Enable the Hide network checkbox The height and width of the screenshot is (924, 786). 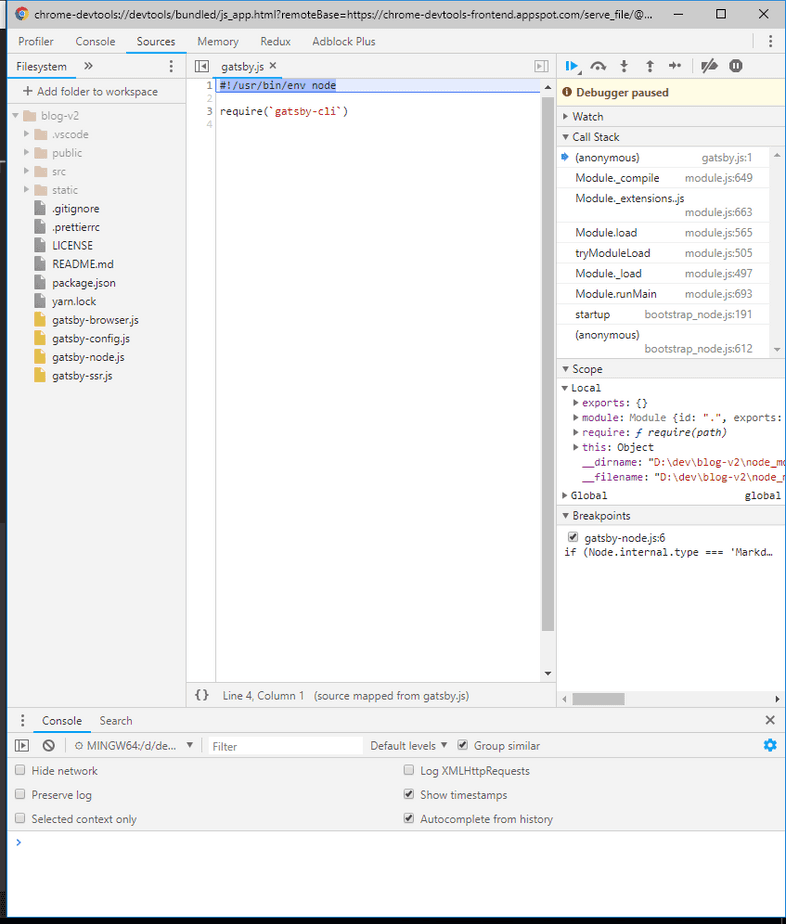21,771
